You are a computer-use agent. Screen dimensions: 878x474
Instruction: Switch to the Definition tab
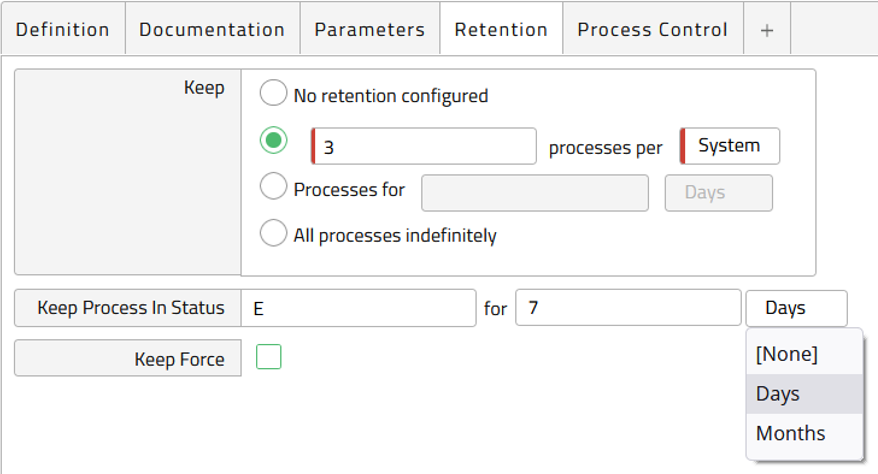coord(63,30)
